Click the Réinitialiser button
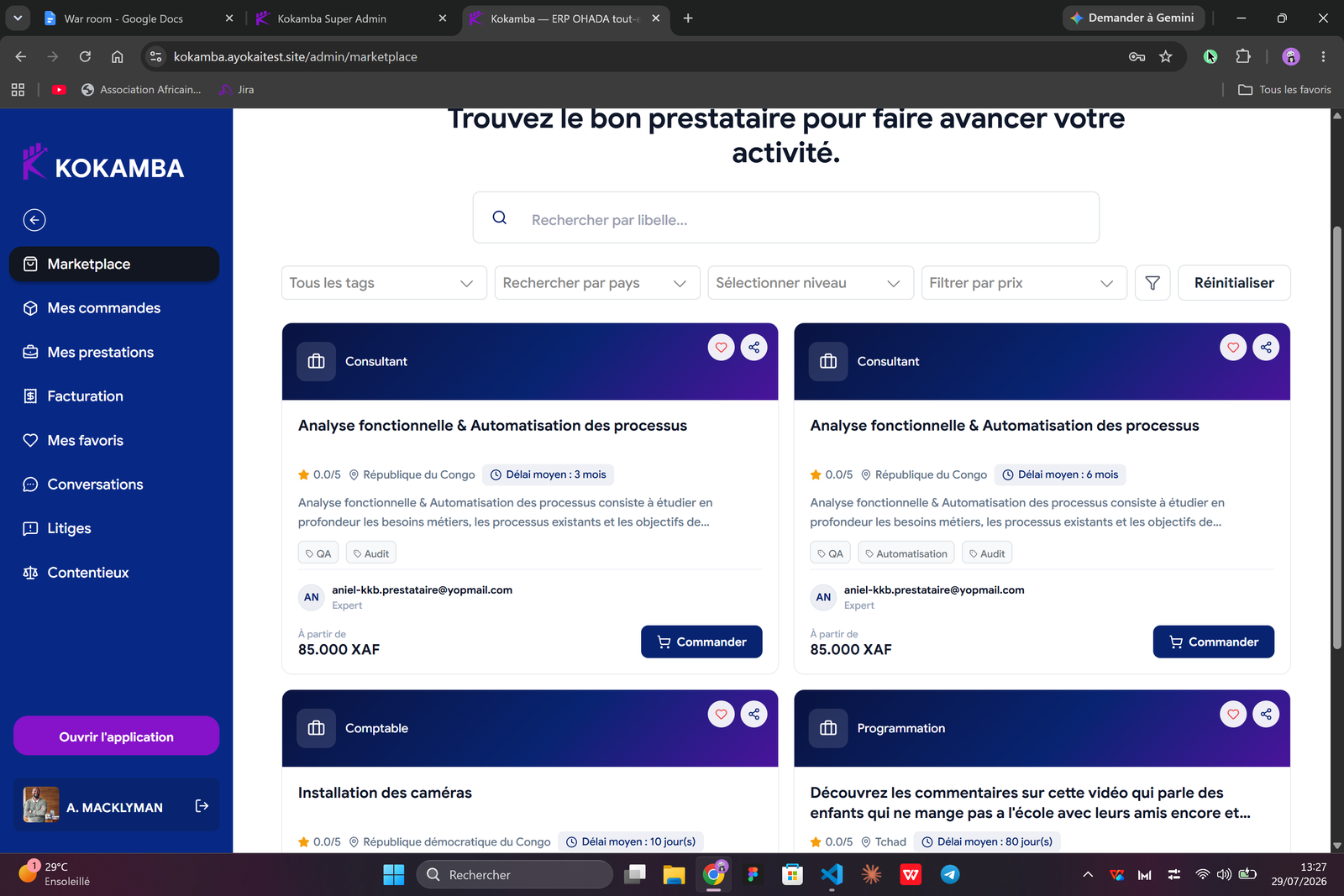1344x896 pixels. pos(1234,283)
